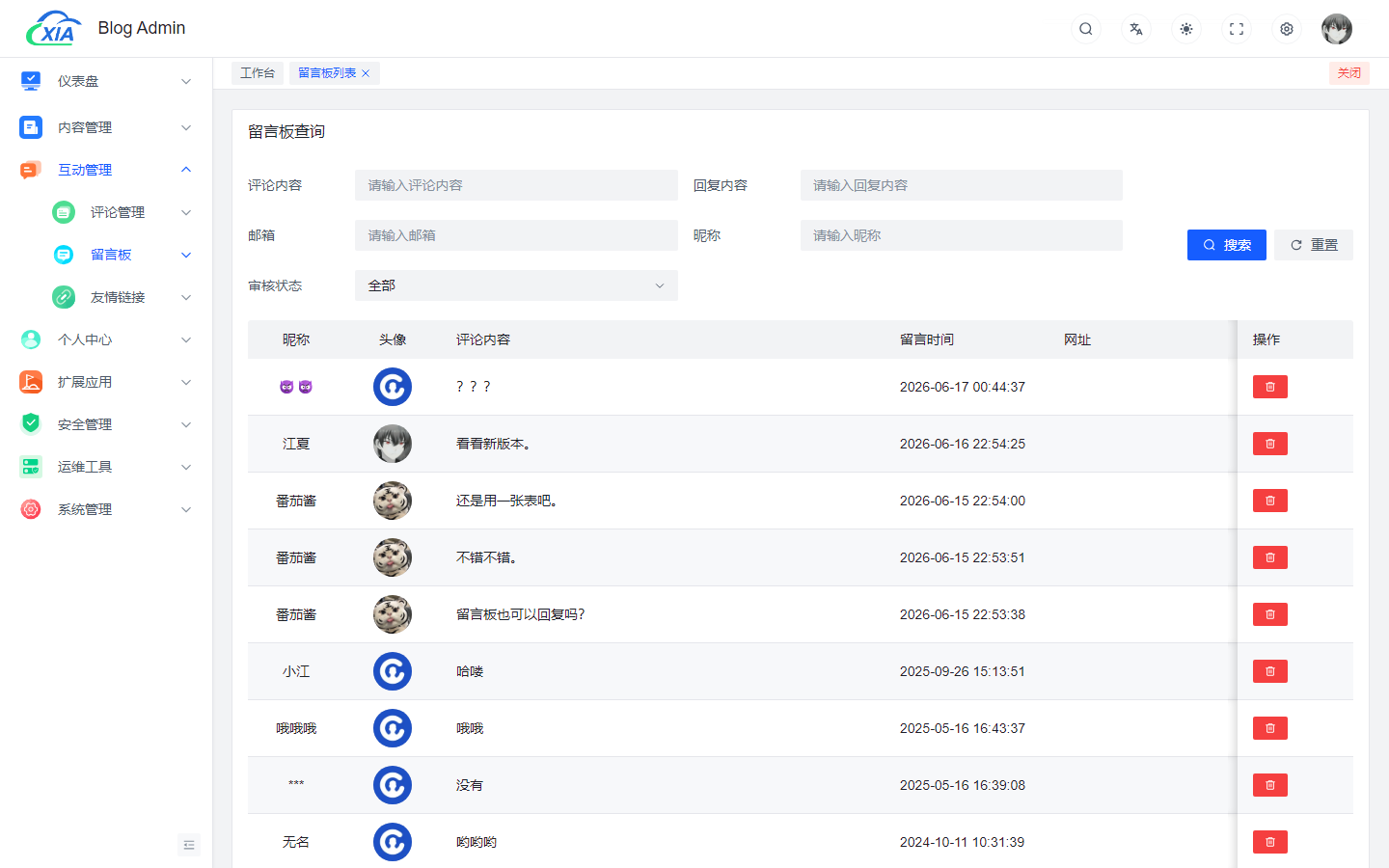
Task: Delete the message with content ? ? ?
Action: coord(1270,387)
